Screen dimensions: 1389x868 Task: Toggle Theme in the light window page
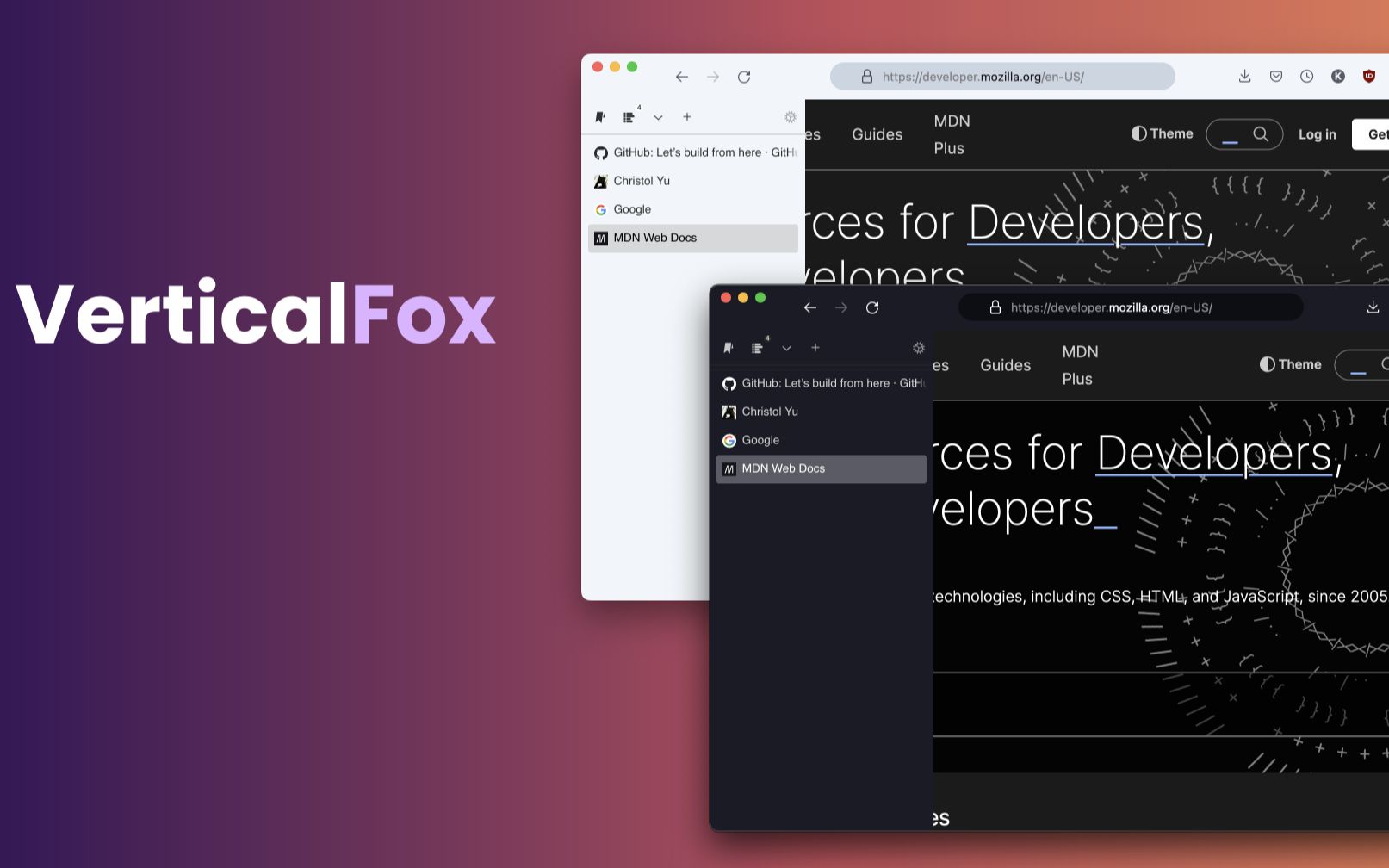click(1162, 133)
